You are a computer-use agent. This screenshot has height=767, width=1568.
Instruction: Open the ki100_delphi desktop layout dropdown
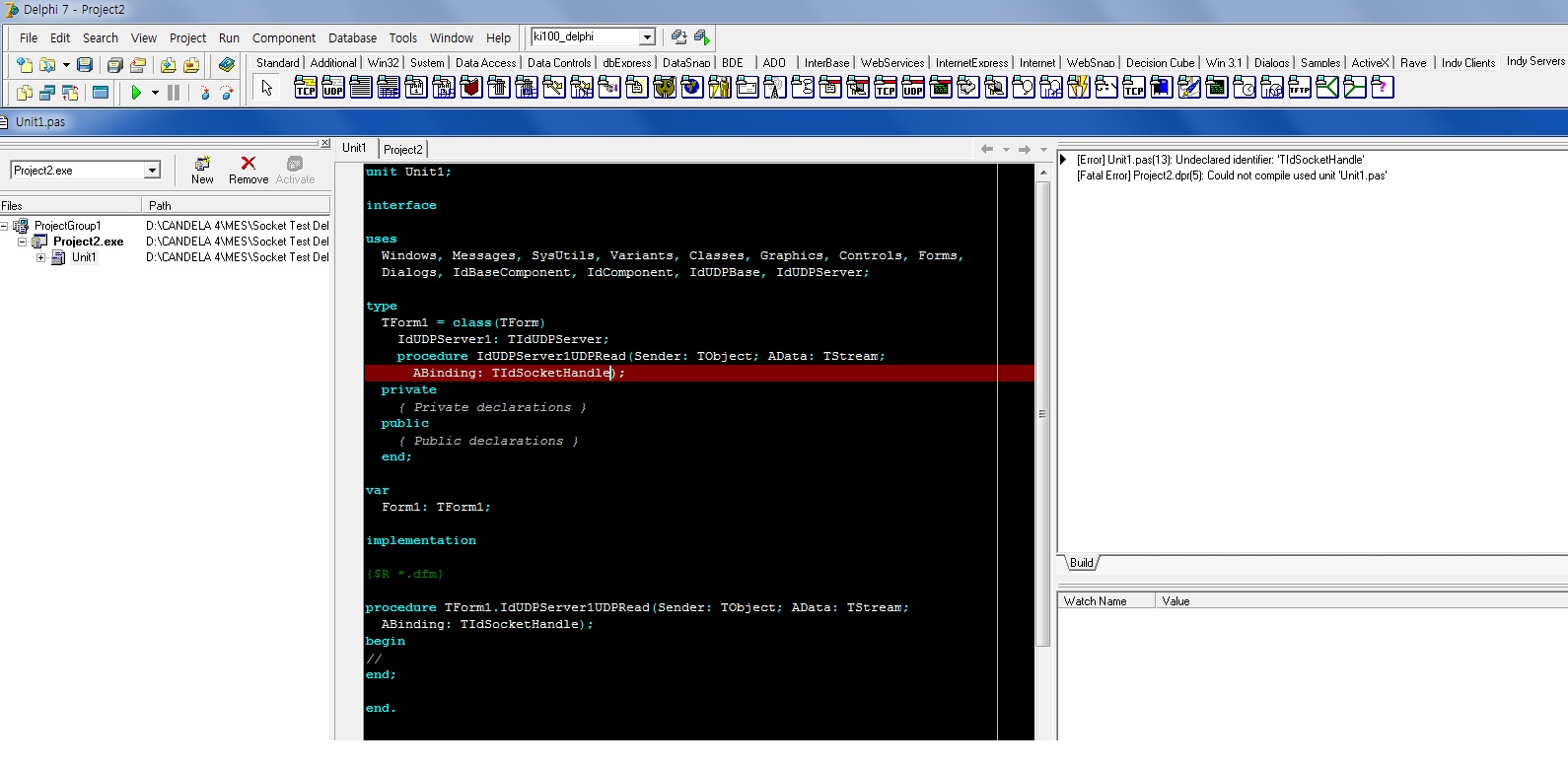coord(647,37)
